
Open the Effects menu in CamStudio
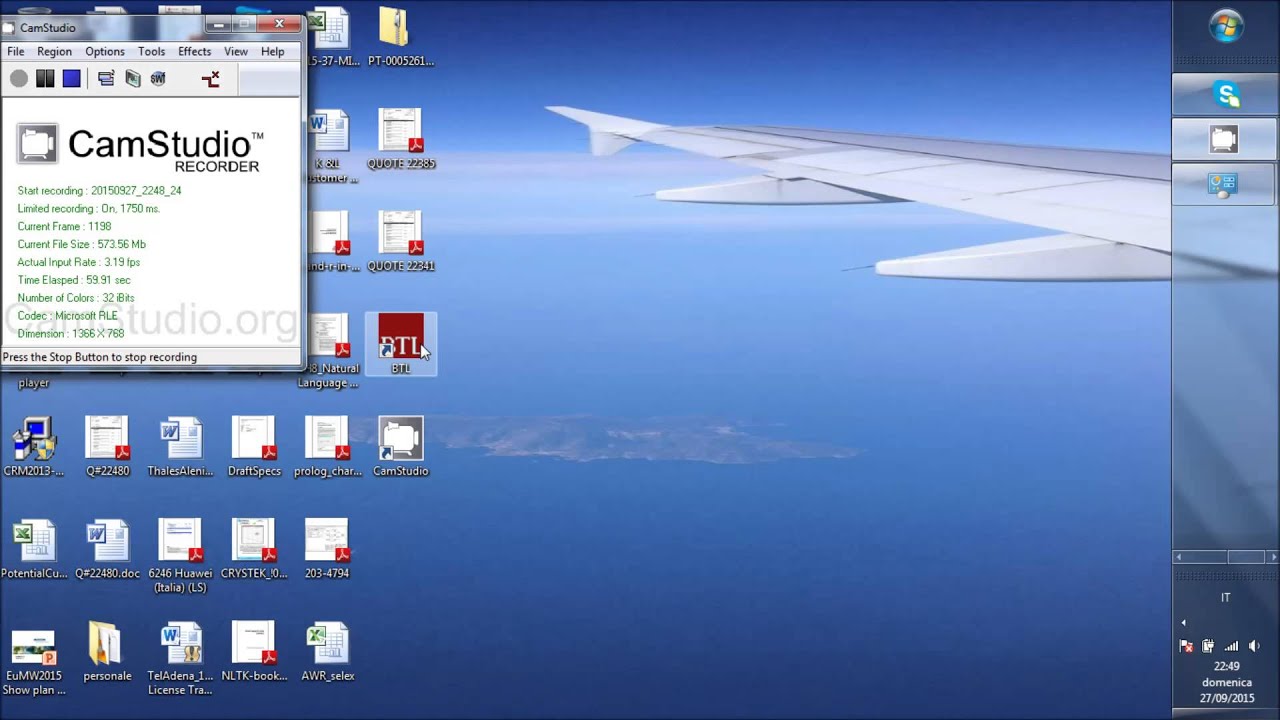pyautogui.click(x=195, y=51)
